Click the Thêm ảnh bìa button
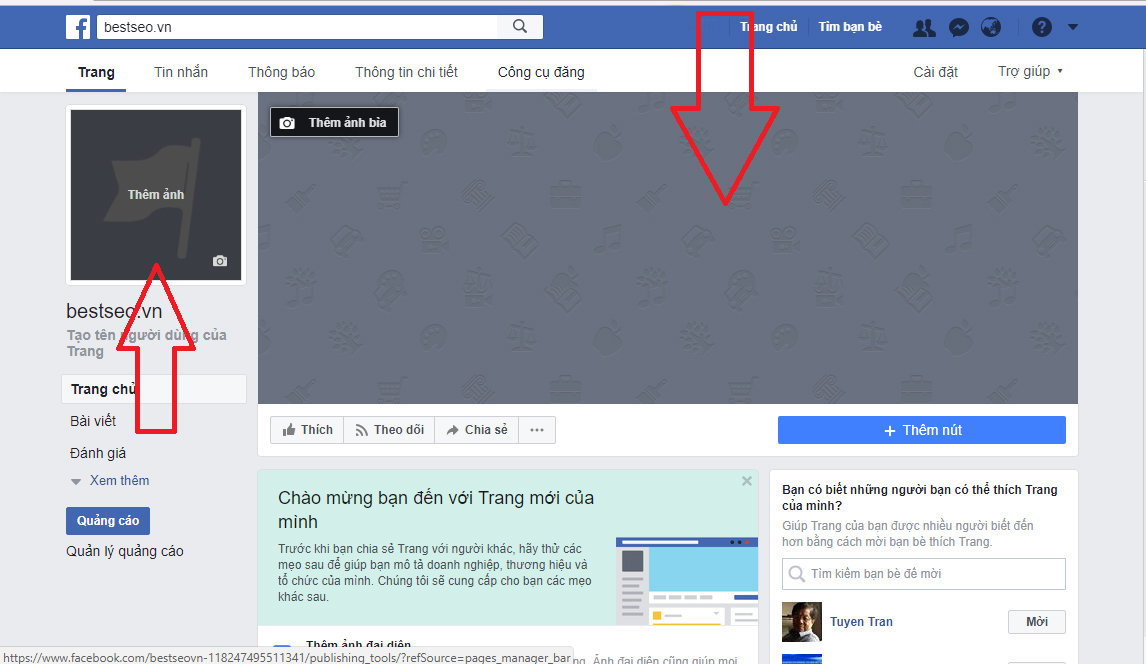 point(334,123)
